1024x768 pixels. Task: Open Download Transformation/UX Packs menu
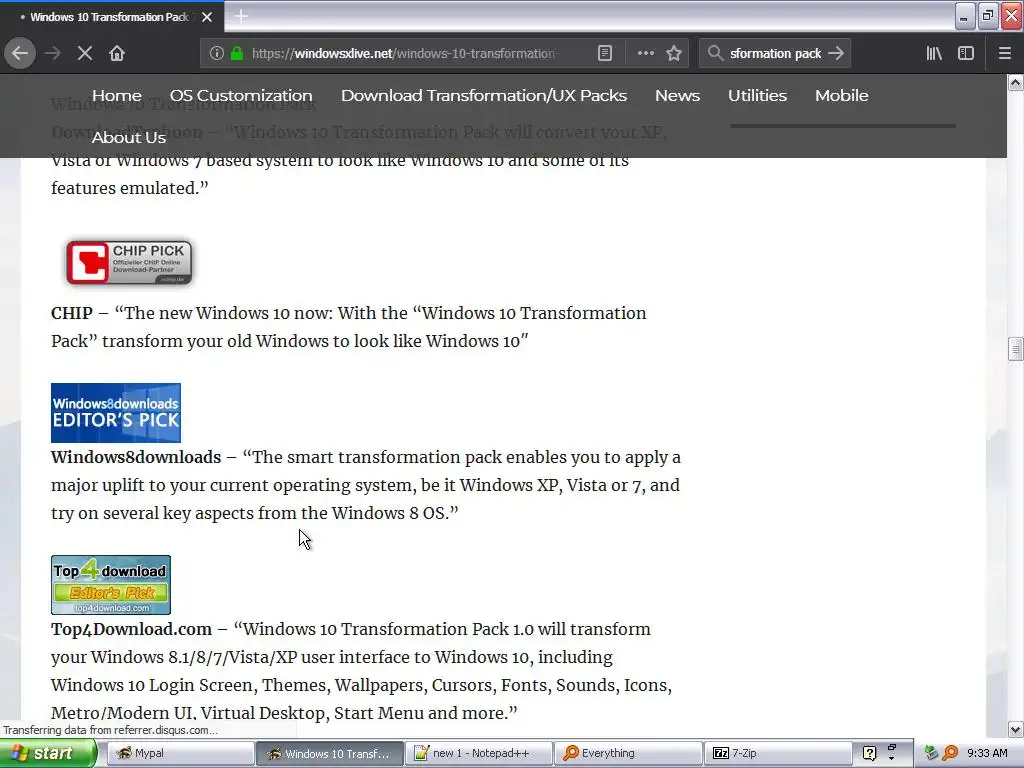[x=484, y=95]
